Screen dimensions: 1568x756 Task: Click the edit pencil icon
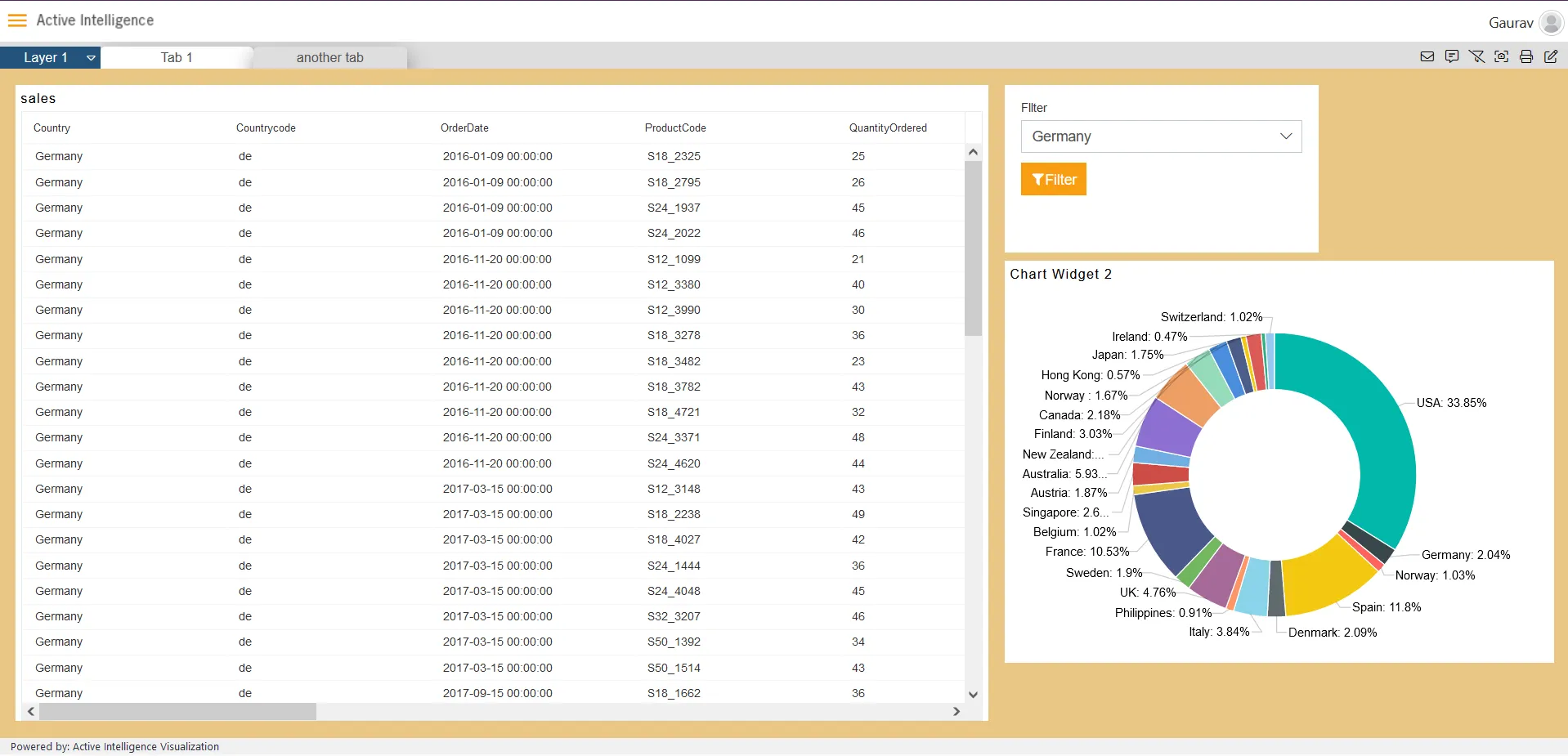point(1550,56)
